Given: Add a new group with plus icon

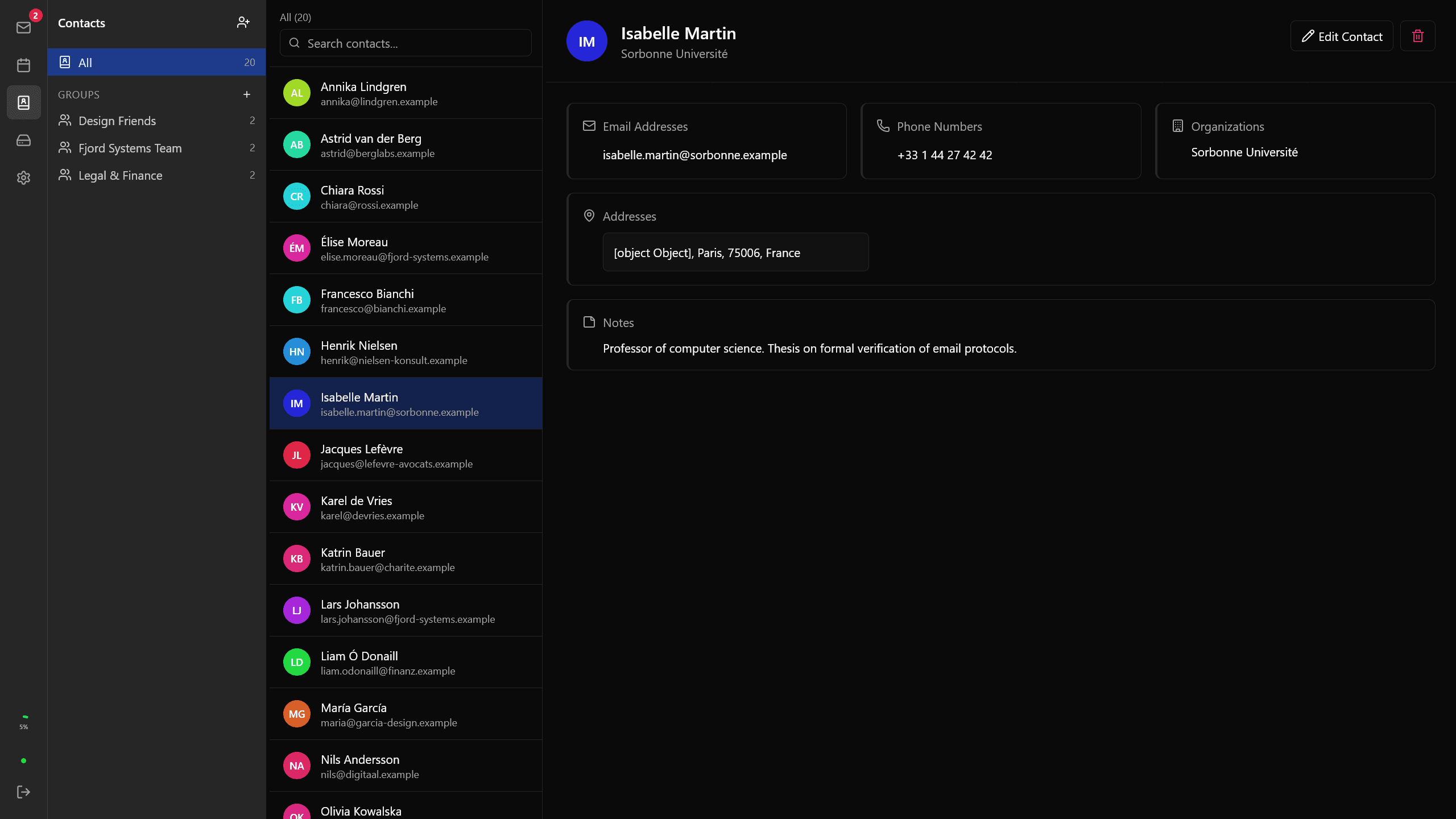Looking at the screenshot, I should pos(247,94).
